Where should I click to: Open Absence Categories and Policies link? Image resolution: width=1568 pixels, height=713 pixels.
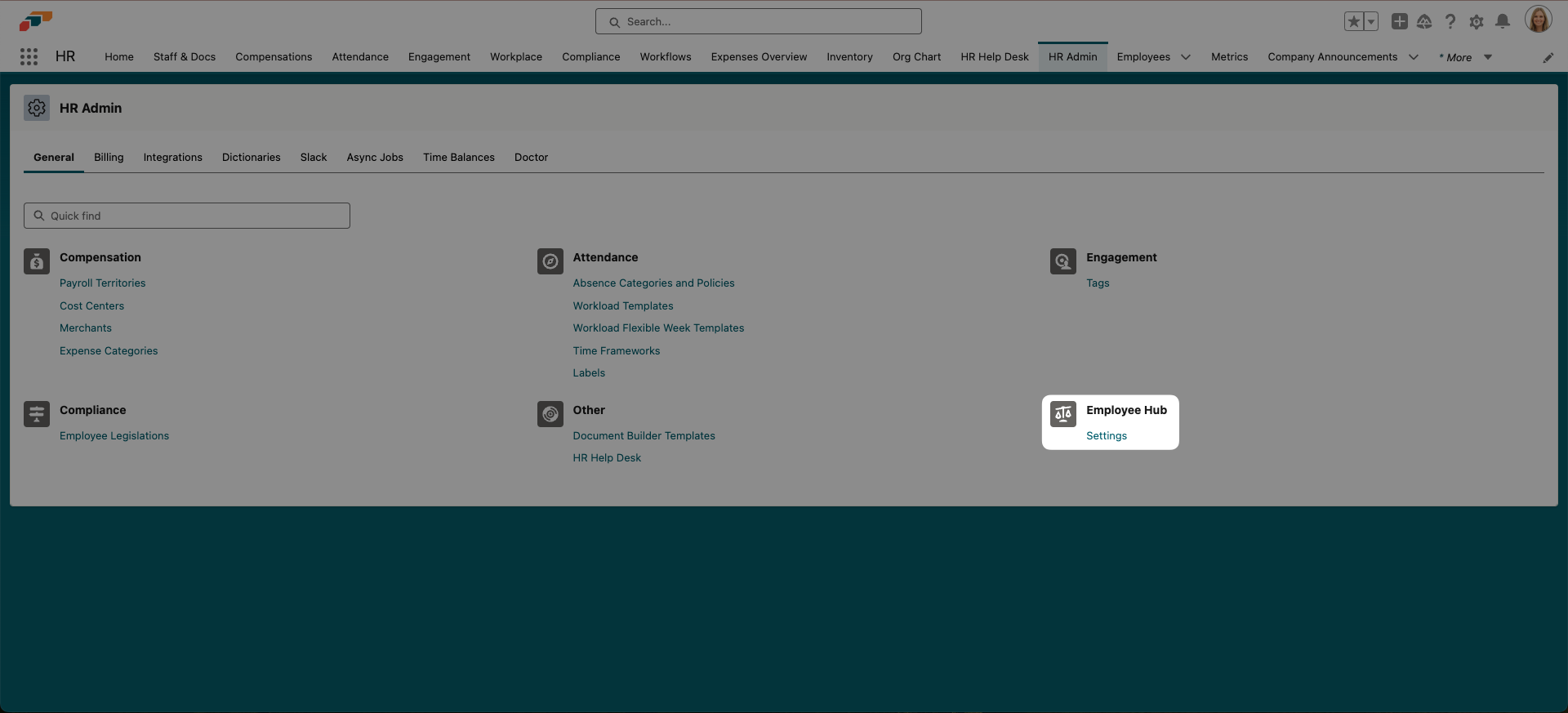tap(653, 283)
